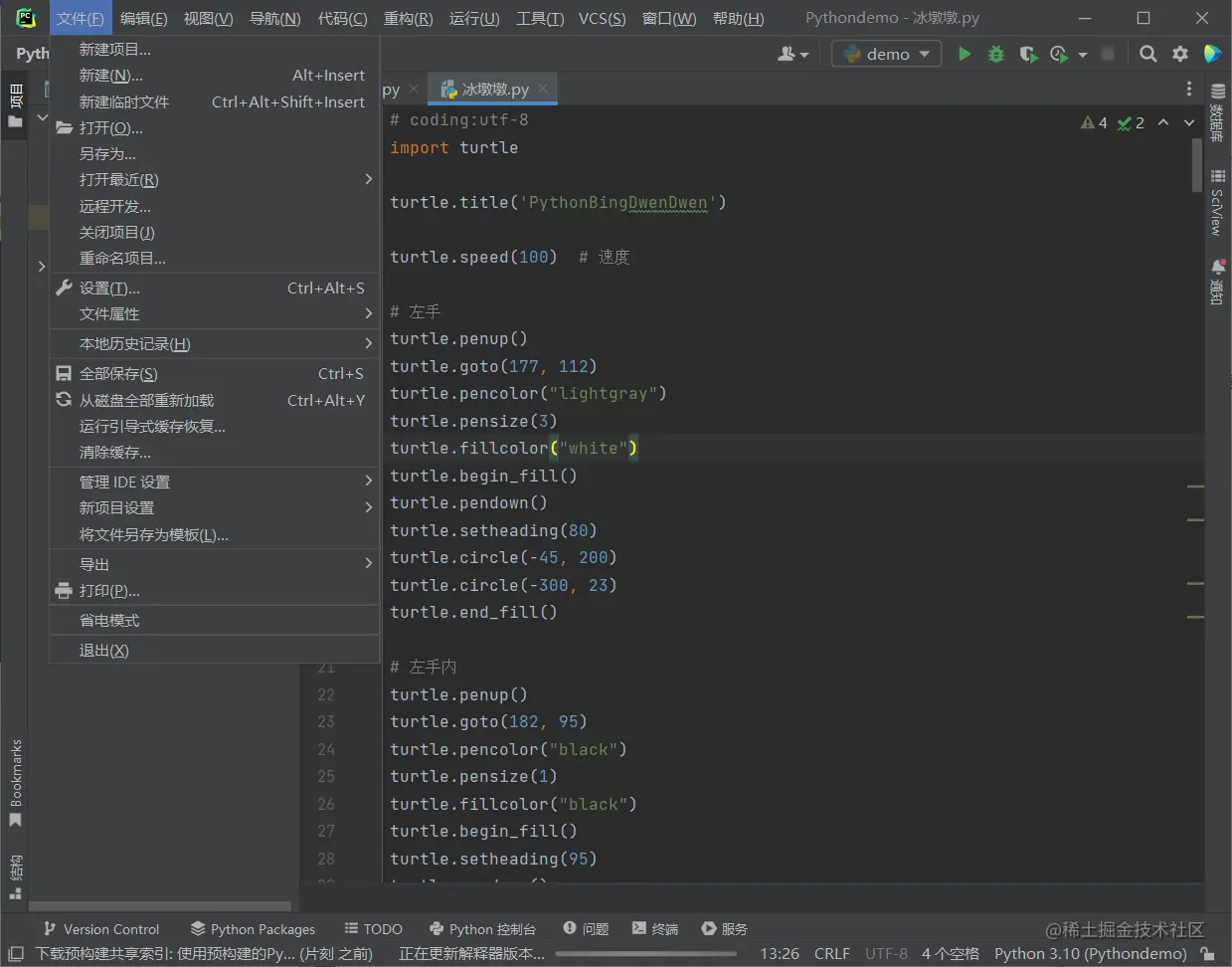
Task: Open the Bookmarks tool window
Action: click(x=15, y=783)
